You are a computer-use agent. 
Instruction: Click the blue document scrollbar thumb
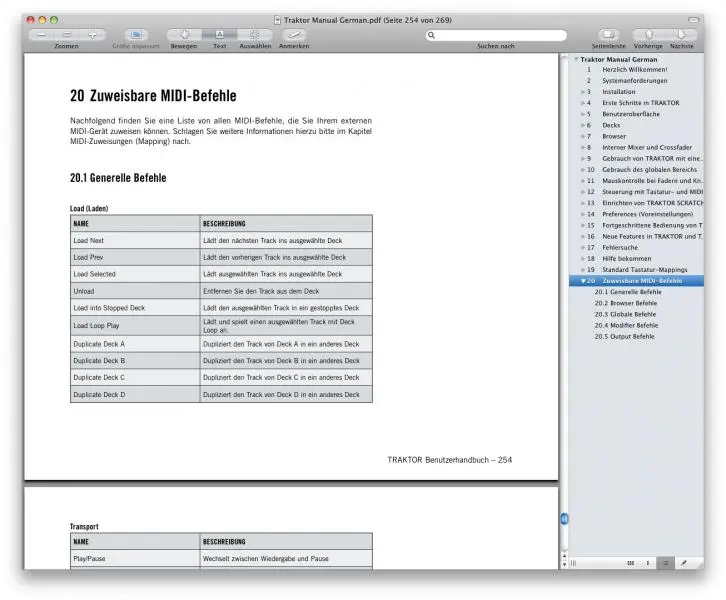tap(564, 518)
